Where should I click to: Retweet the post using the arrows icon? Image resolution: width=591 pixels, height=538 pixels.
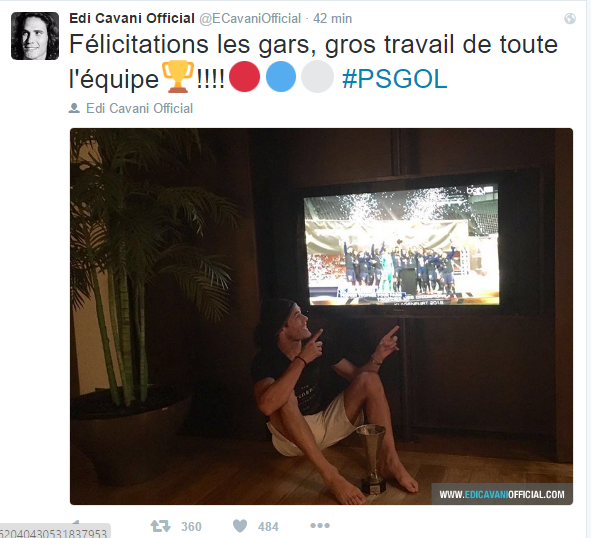click(161, 526)
